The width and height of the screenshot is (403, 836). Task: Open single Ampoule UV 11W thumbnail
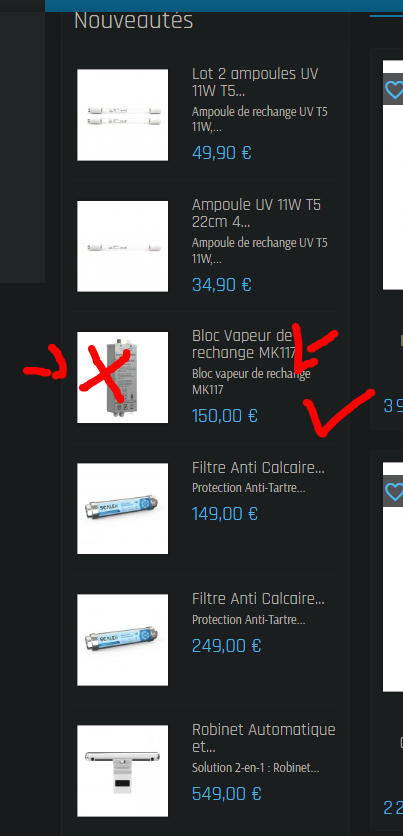click(x=123, y=246)
